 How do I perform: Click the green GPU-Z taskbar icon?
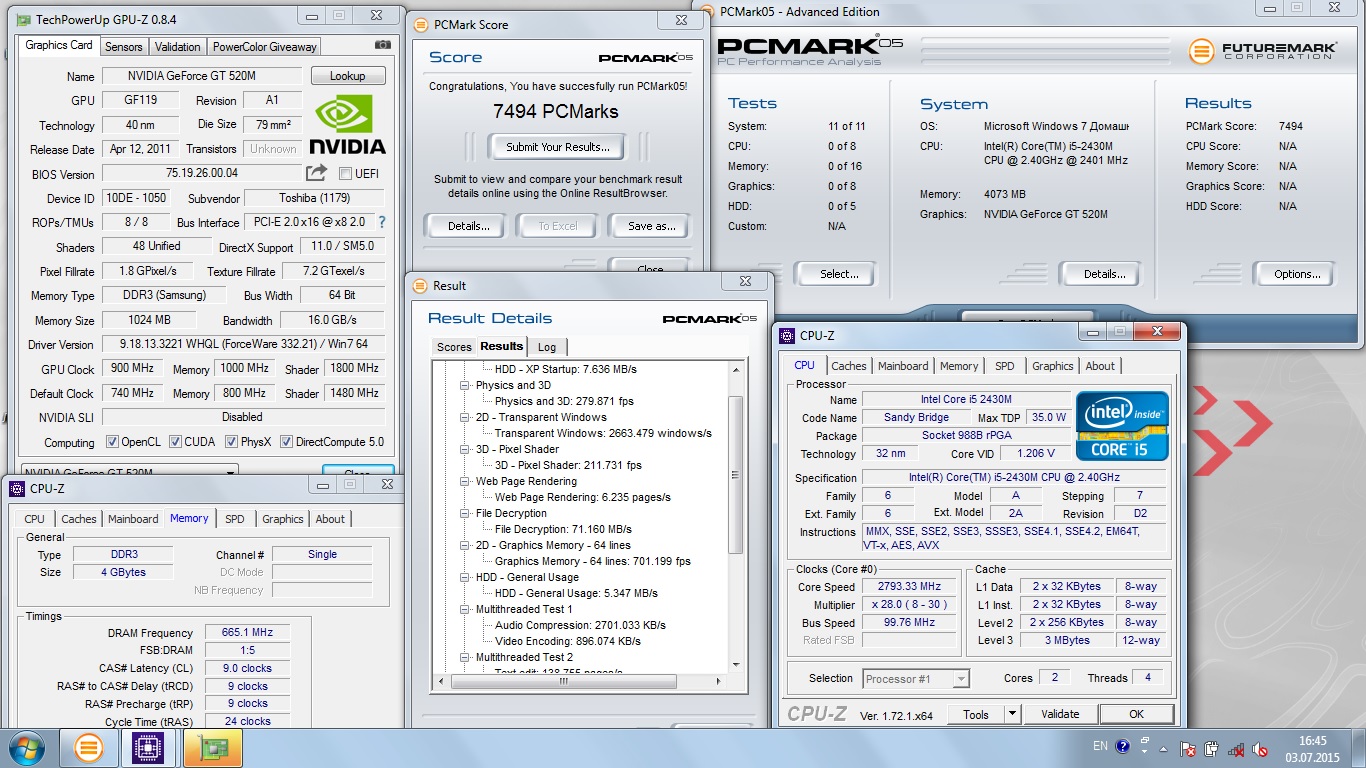click(211, 748)
